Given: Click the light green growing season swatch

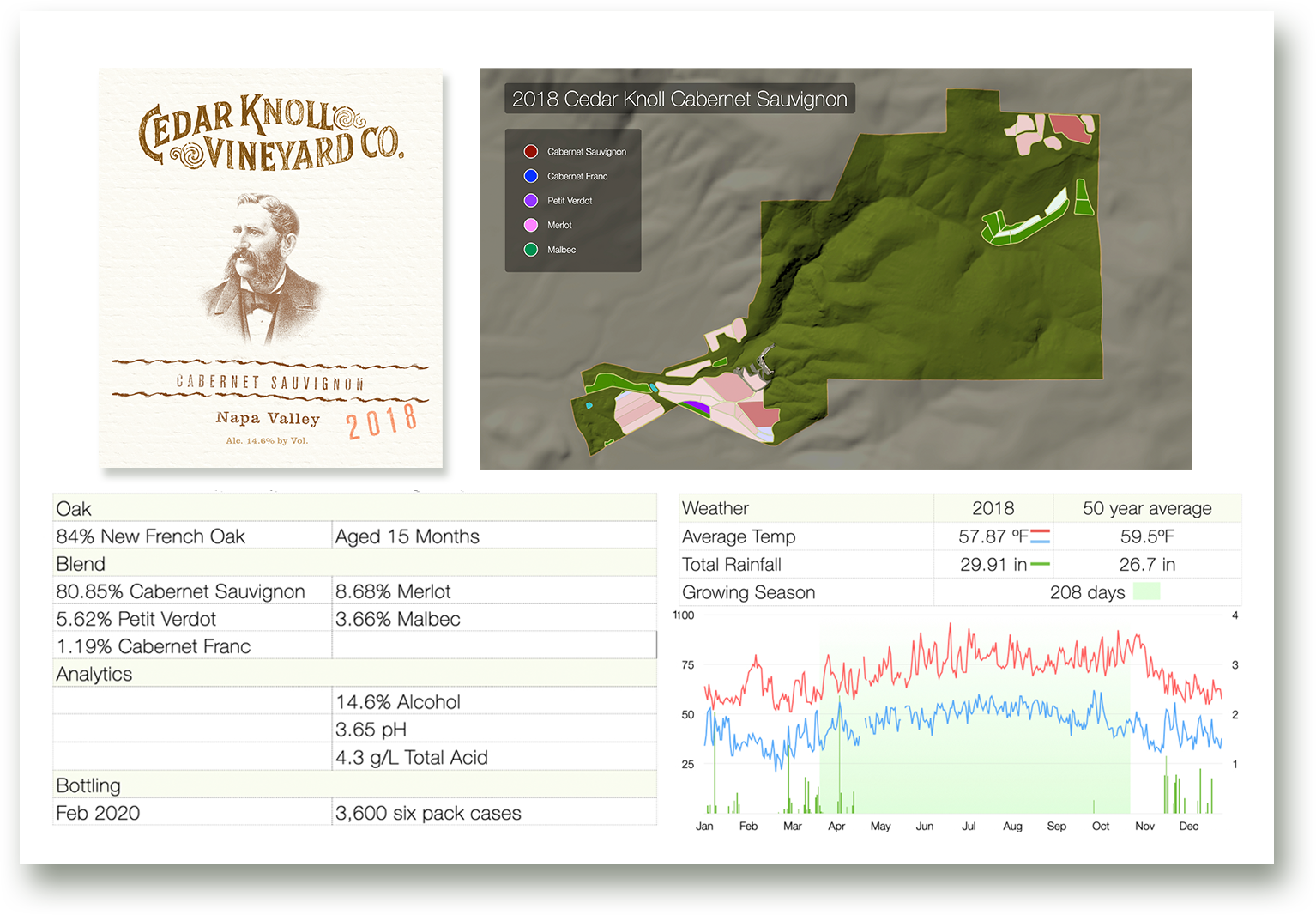Looking at the screenshot, I should [x=1147, y=591].
